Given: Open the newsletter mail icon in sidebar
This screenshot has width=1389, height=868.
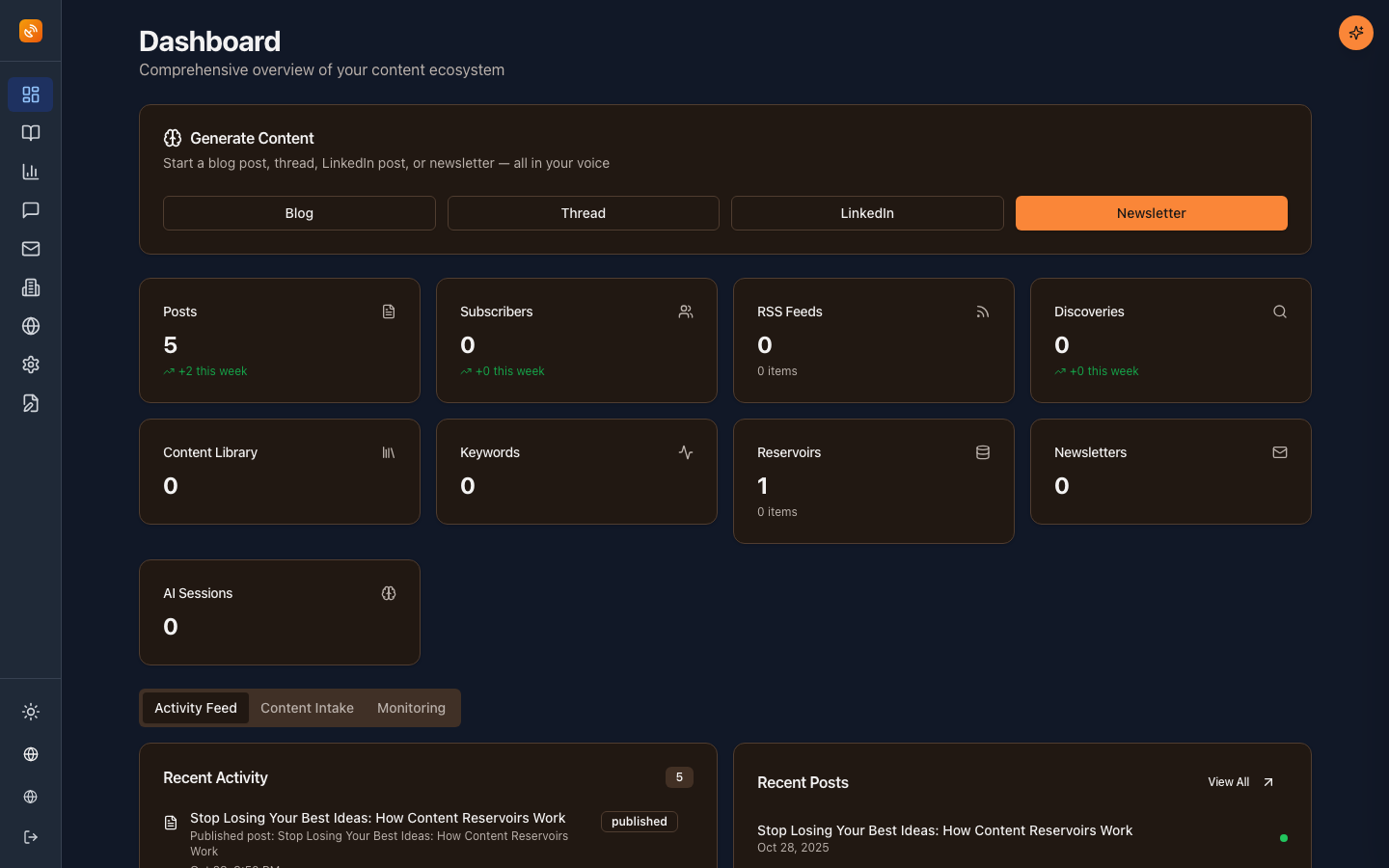Looking at the screenshot, I should (30, 249).
